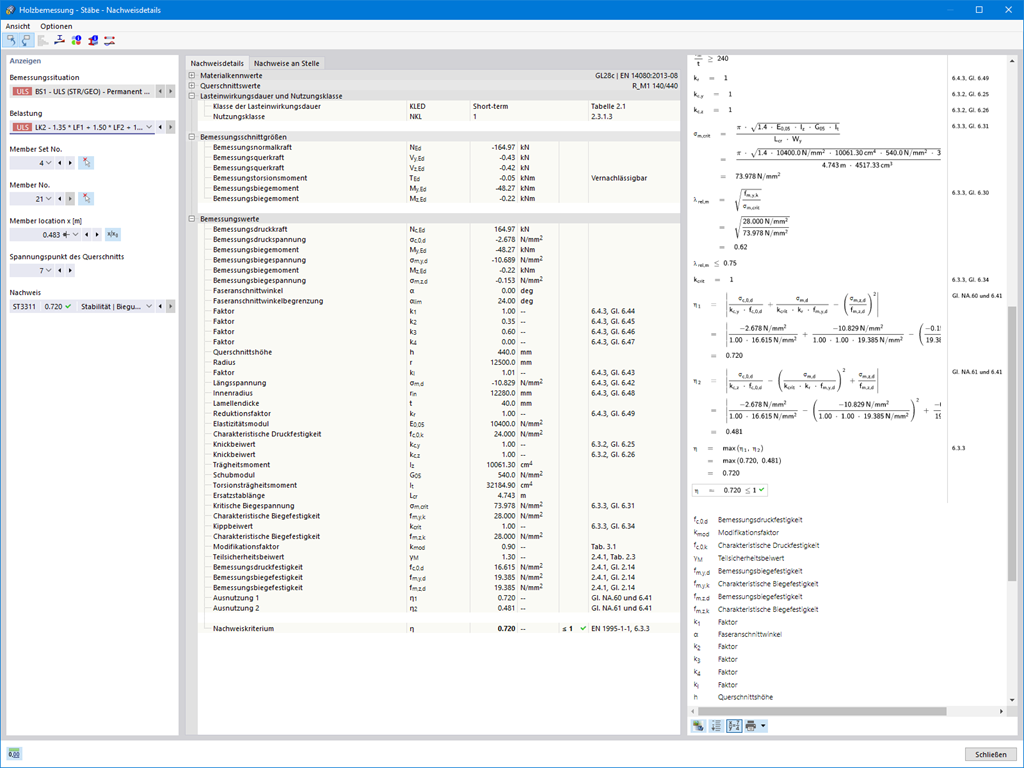
Task: Click the red-blue lines toolbar icon
Action: (x=110, y=40)
